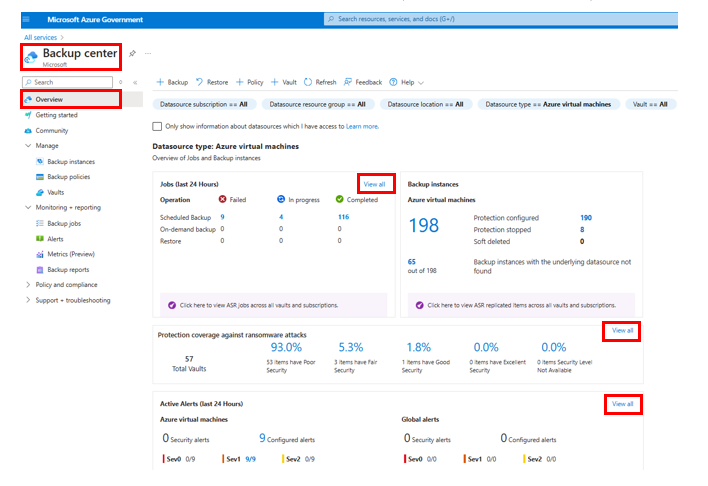The width and height of the screenshot is (708, 486).
Task: Click the + Backup toolbar button
Action: [172, 82]
